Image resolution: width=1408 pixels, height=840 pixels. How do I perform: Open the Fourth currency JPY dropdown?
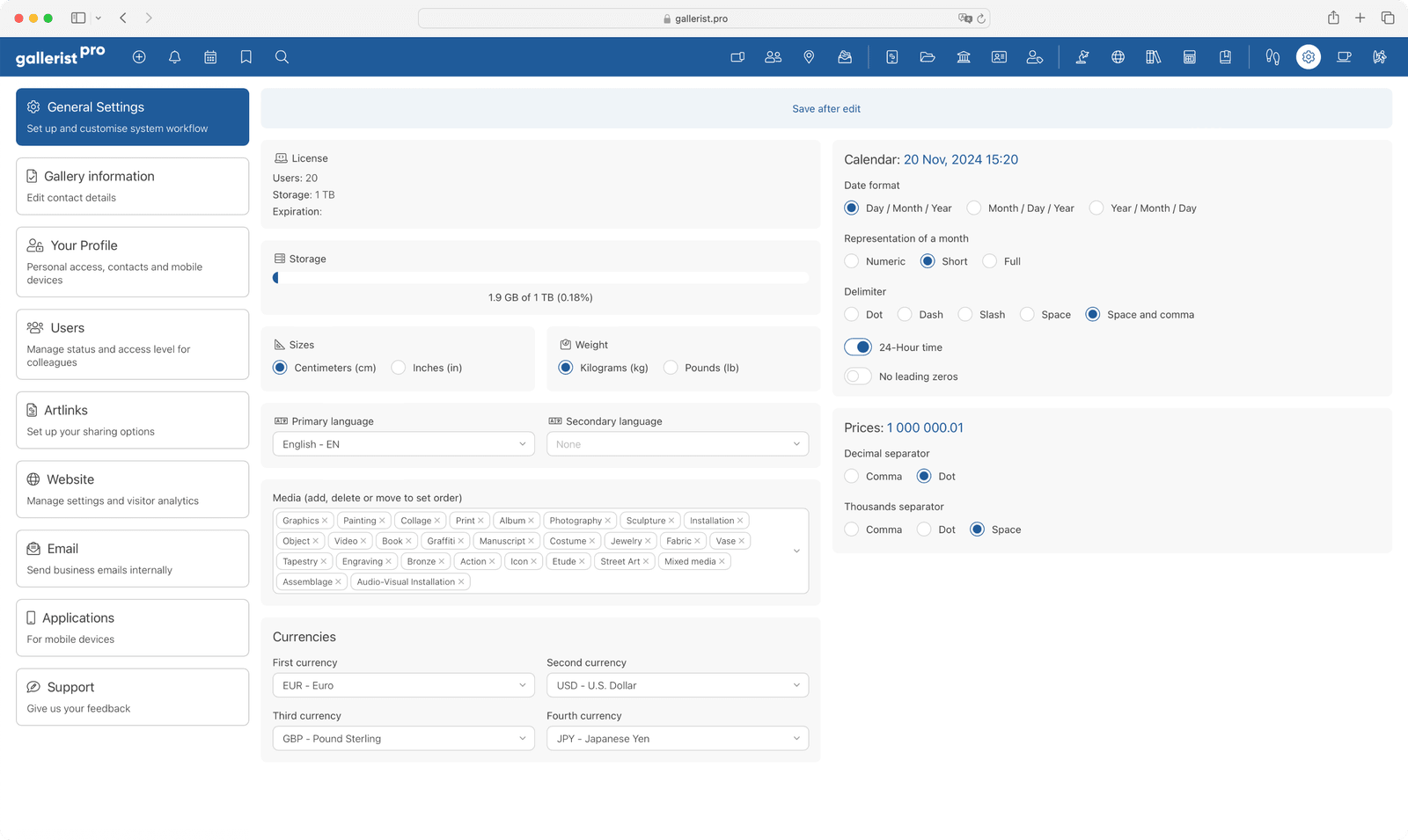click(677, 739)
